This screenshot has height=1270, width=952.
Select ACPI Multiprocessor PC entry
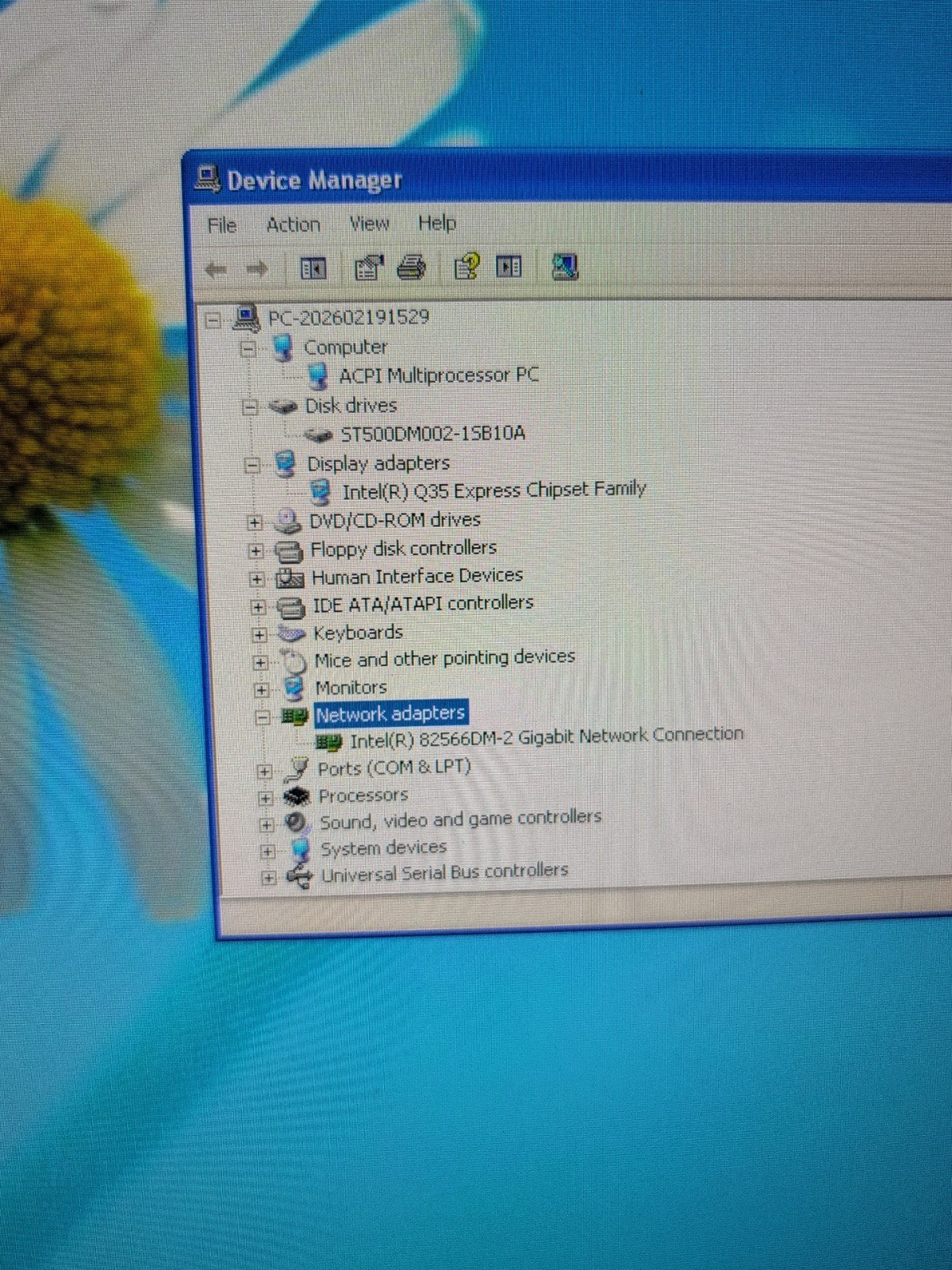439,375
